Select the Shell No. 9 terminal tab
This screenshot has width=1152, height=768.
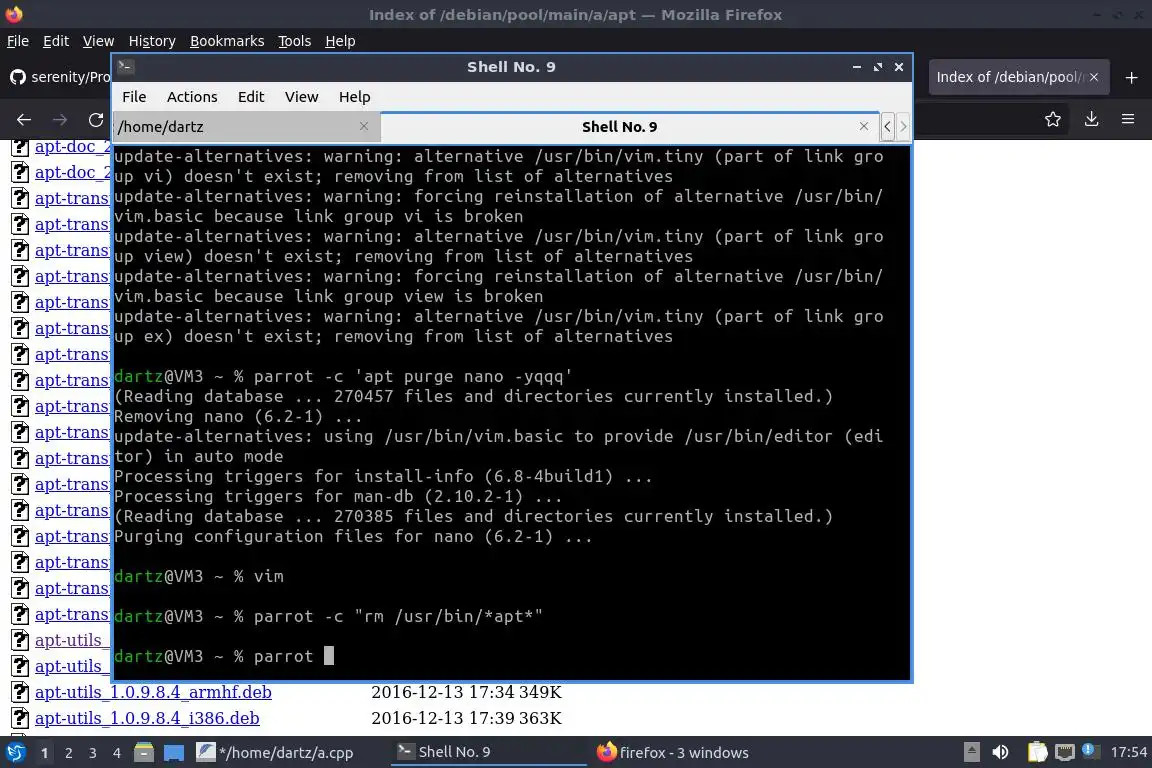tap(630, 126)
